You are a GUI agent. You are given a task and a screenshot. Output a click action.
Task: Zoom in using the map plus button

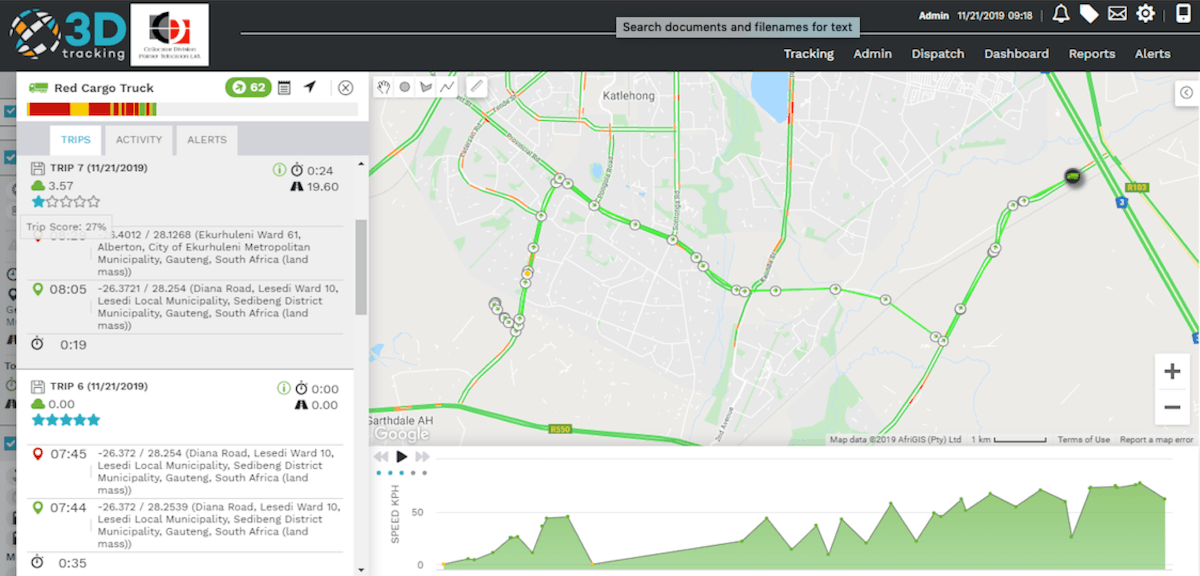[x=1171, y=370]
